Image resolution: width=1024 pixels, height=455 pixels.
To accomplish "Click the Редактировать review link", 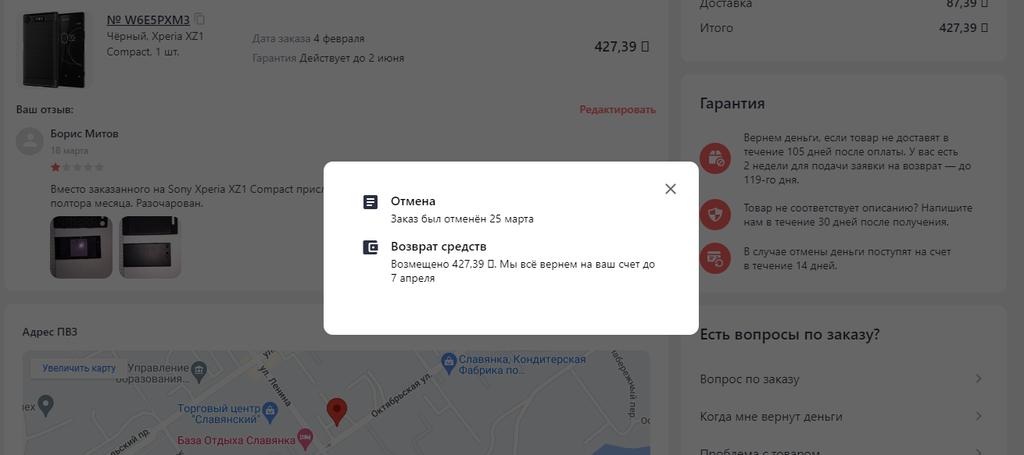I will (617, 110).
